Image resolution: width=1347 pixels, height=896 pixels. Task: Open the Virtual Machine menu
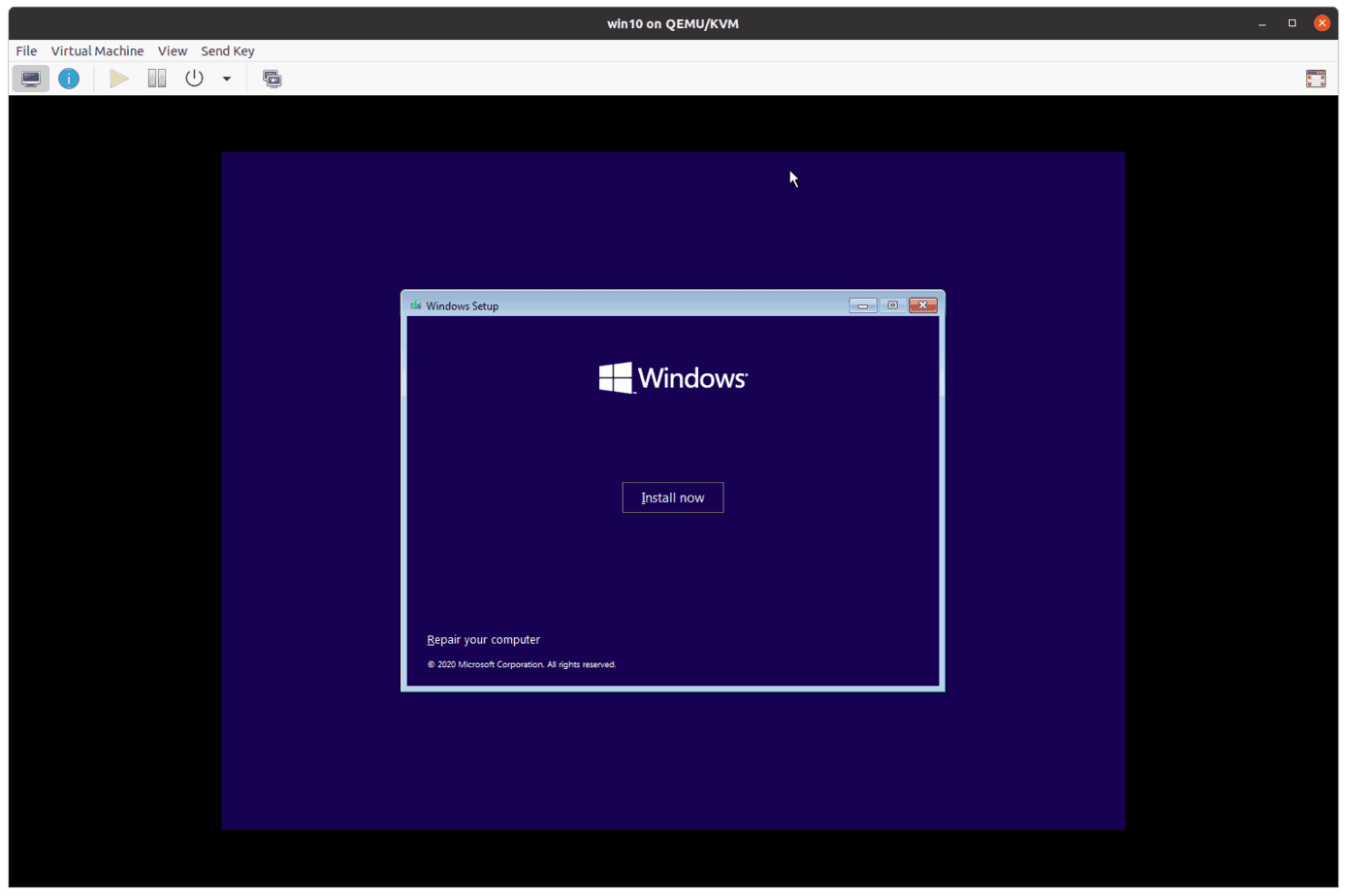[97, 50]
